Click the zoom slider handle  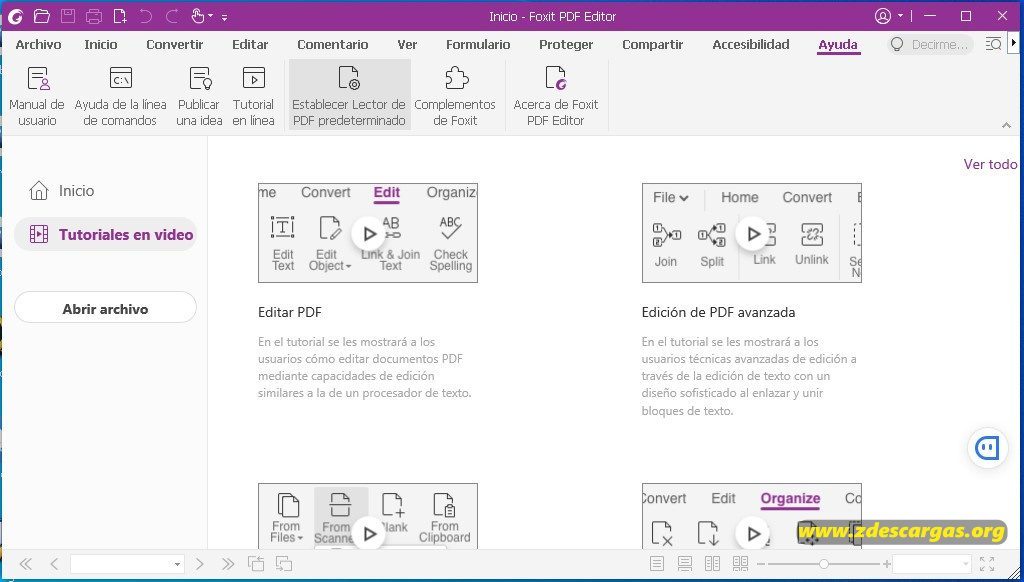point(824,564)
